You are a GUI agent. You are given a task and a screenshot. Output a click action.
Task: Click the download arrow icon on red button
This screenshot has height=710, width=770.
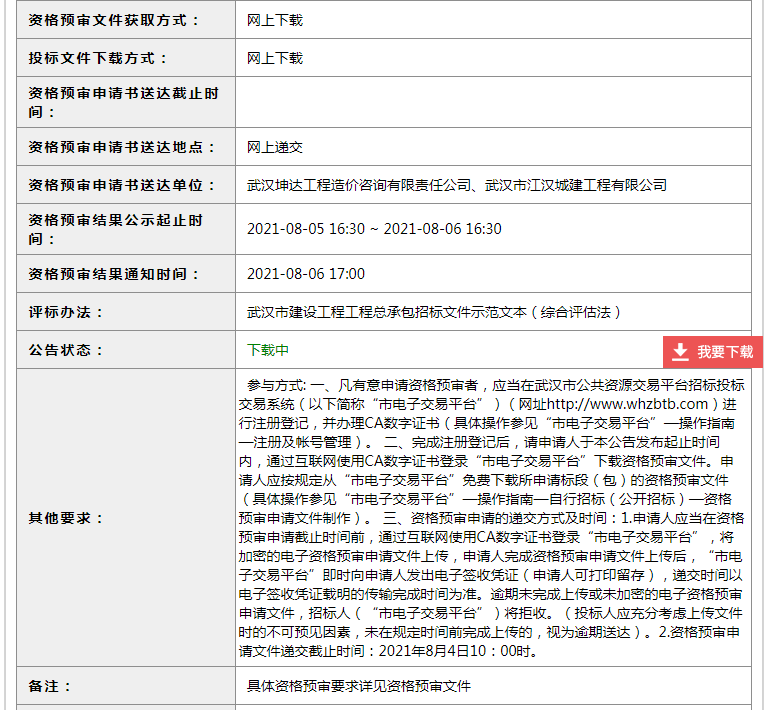pos(680,352)
